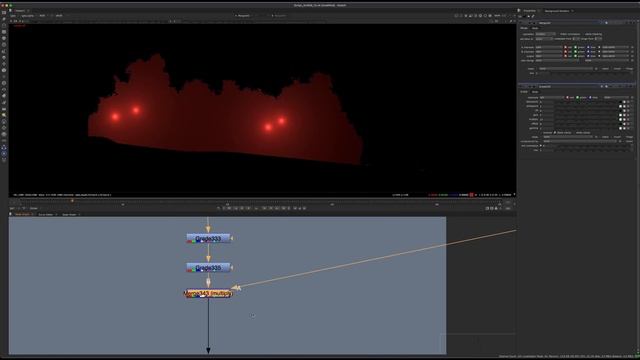Switch to the Curve Editor tab

(x=46, y=214)
